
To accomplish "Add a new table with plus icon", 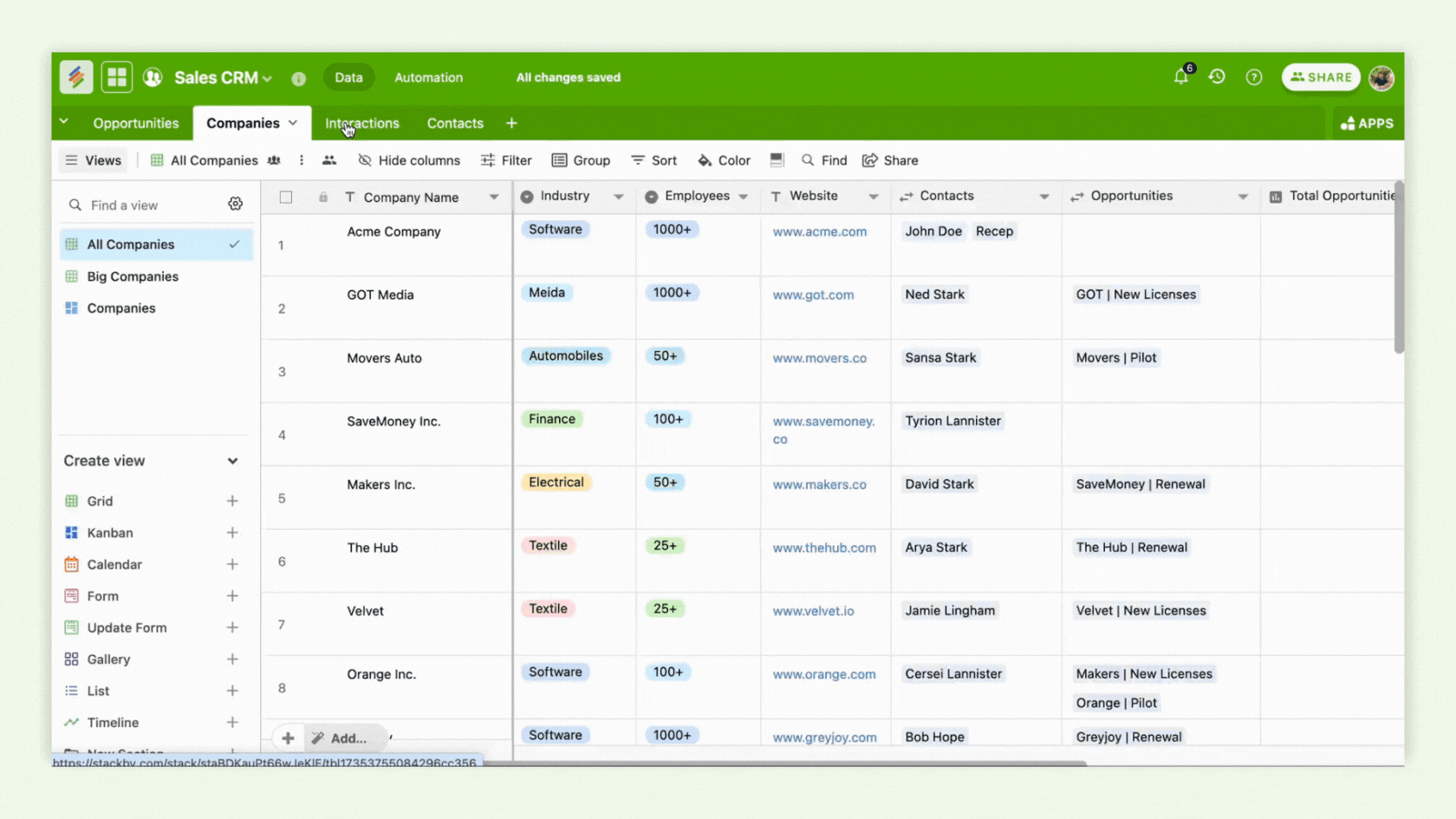I will (511, 123).
